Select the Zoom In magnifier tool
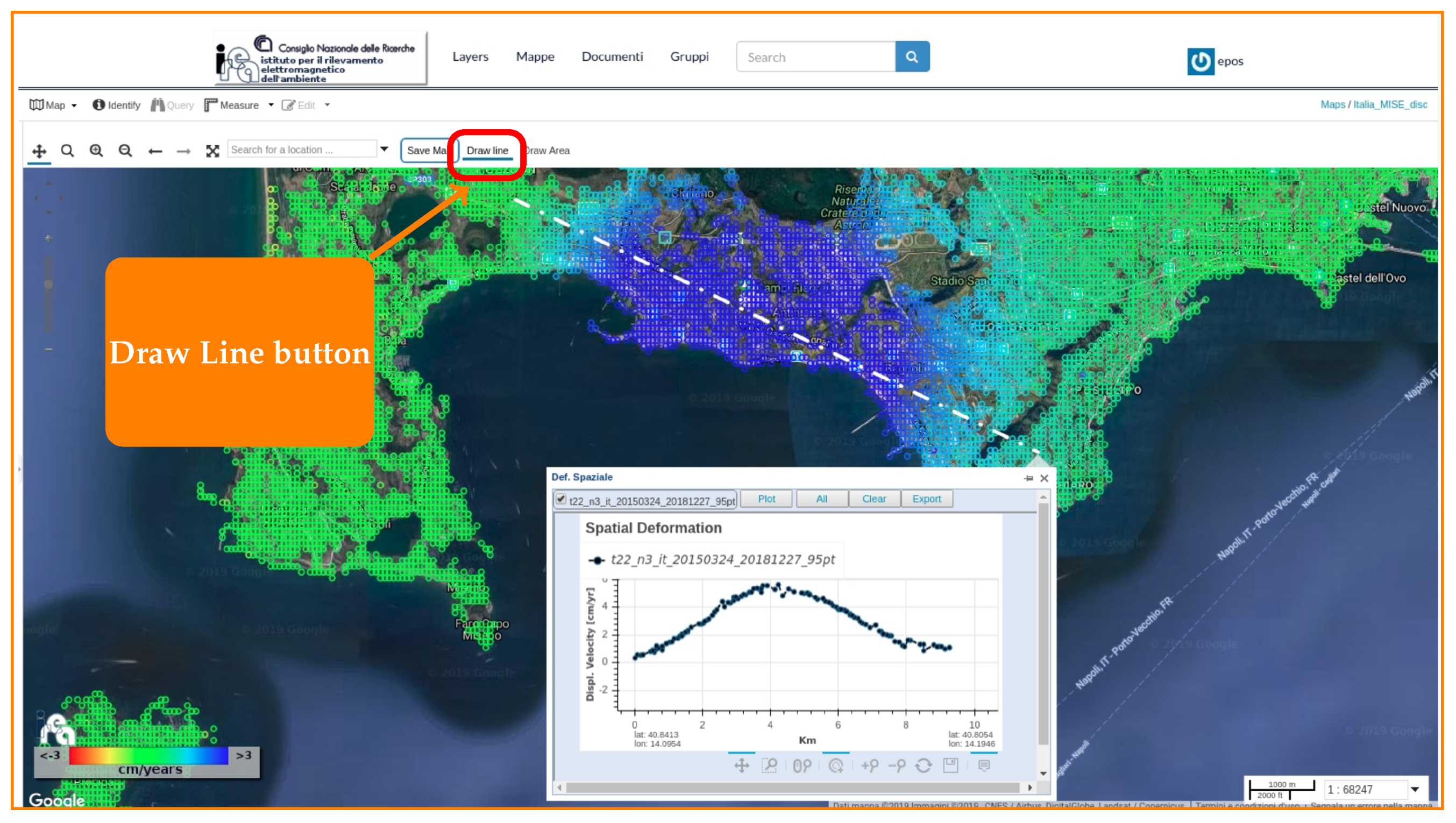 point(97,151)
